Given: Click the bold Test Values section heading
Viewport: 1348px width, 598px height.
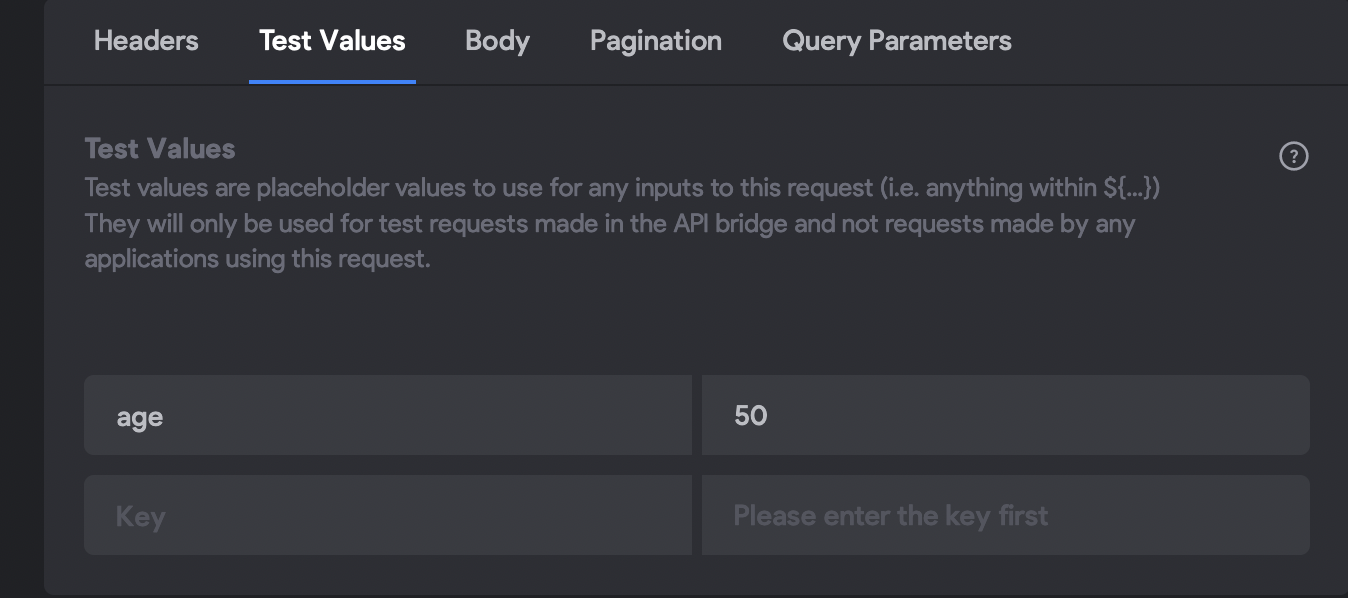Looking at the screenshot, I should (160, 149).
